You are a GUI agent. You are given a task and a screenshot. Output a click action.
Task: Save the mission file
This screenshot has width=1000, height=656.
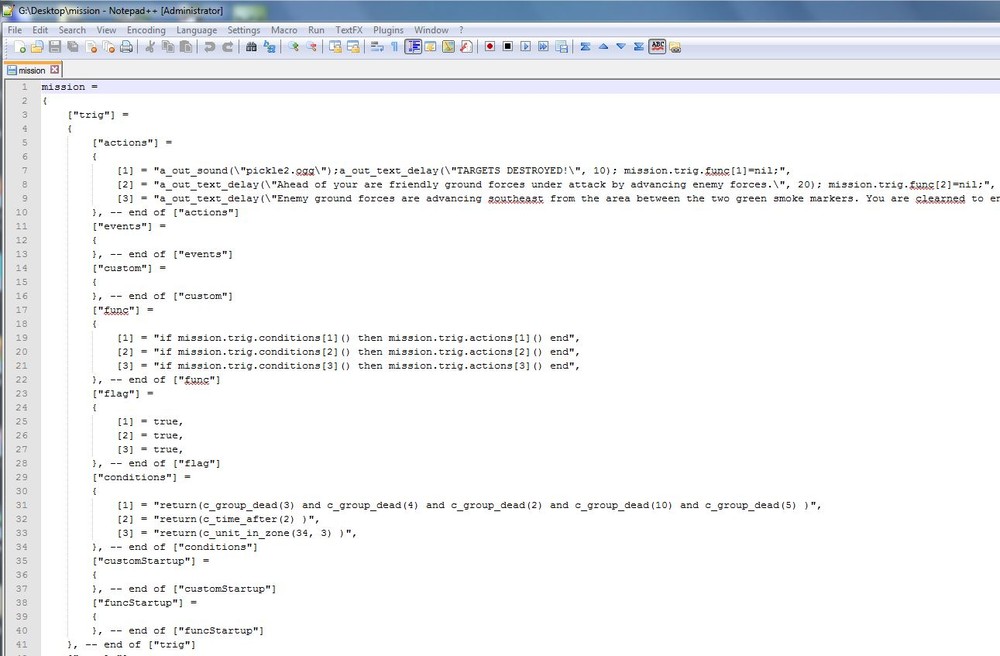[54, 46]
